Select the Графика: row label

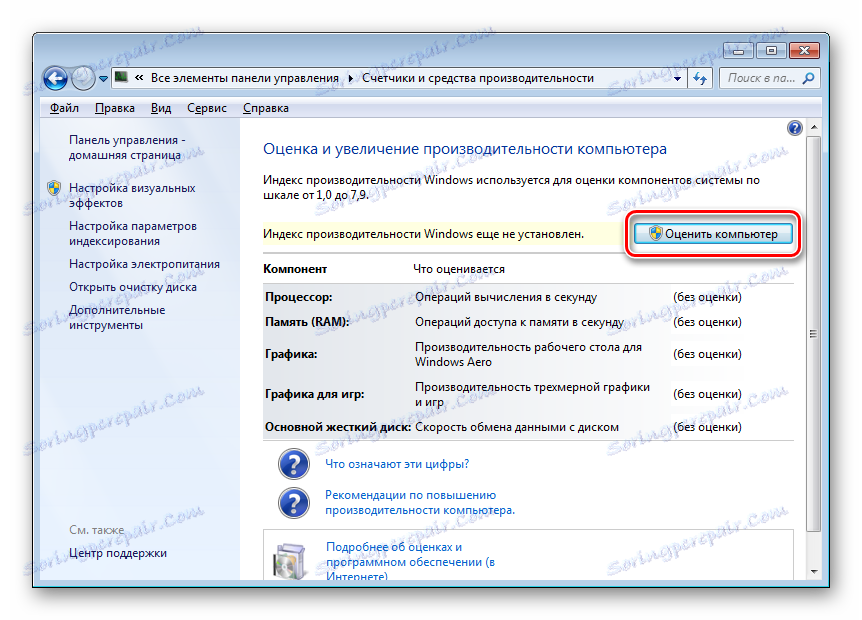tap(291, 355)
